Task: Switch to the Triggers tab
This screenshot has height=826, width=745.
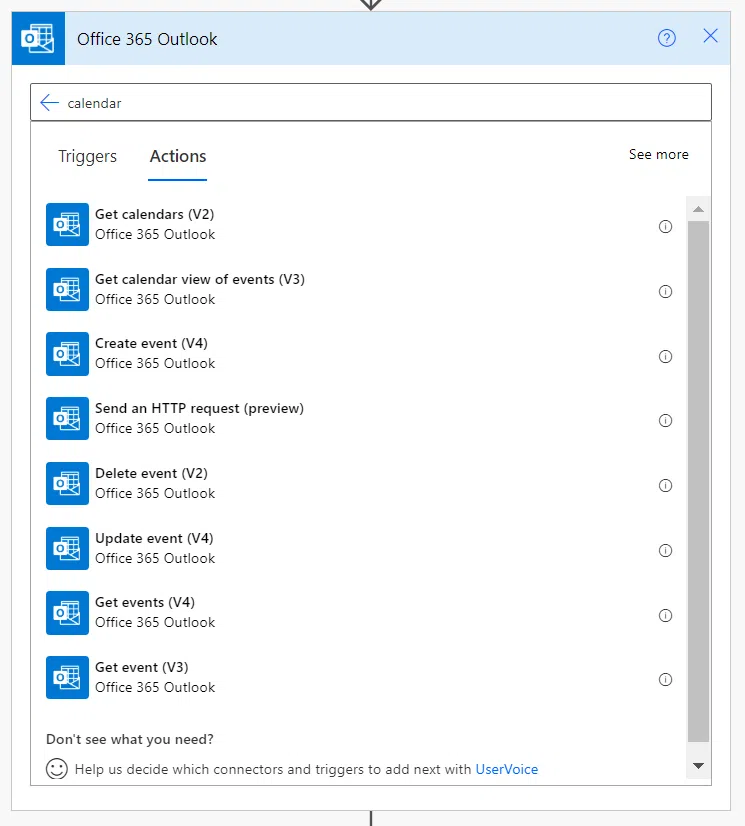Action: (87, 156)
